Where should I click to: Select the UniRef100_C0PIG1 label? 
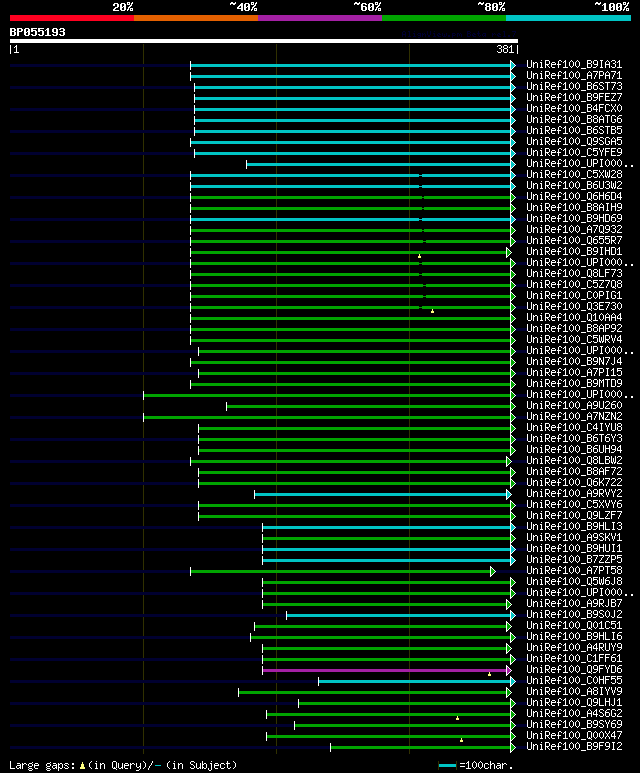(574, 296)
